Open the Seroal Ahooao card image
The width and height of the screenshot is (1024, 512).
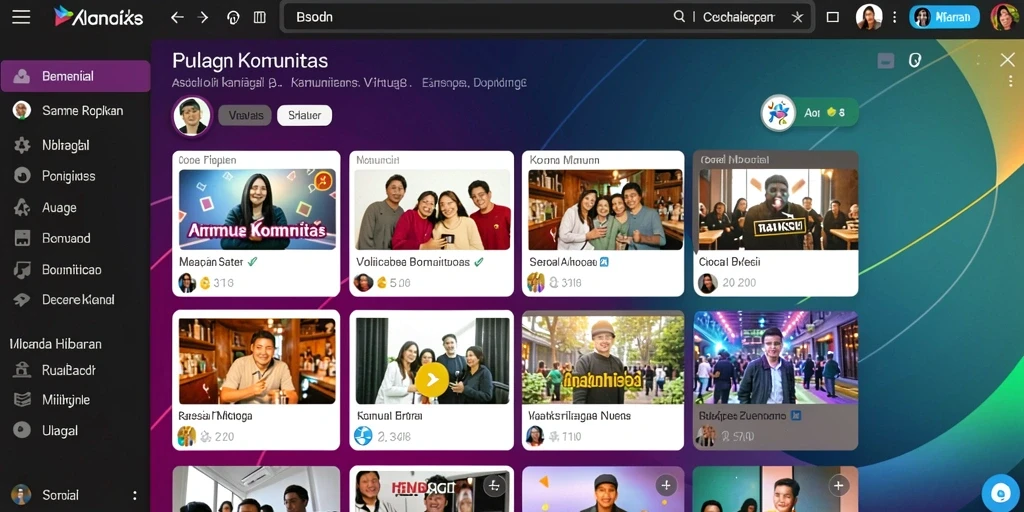(x=605, y=210)
